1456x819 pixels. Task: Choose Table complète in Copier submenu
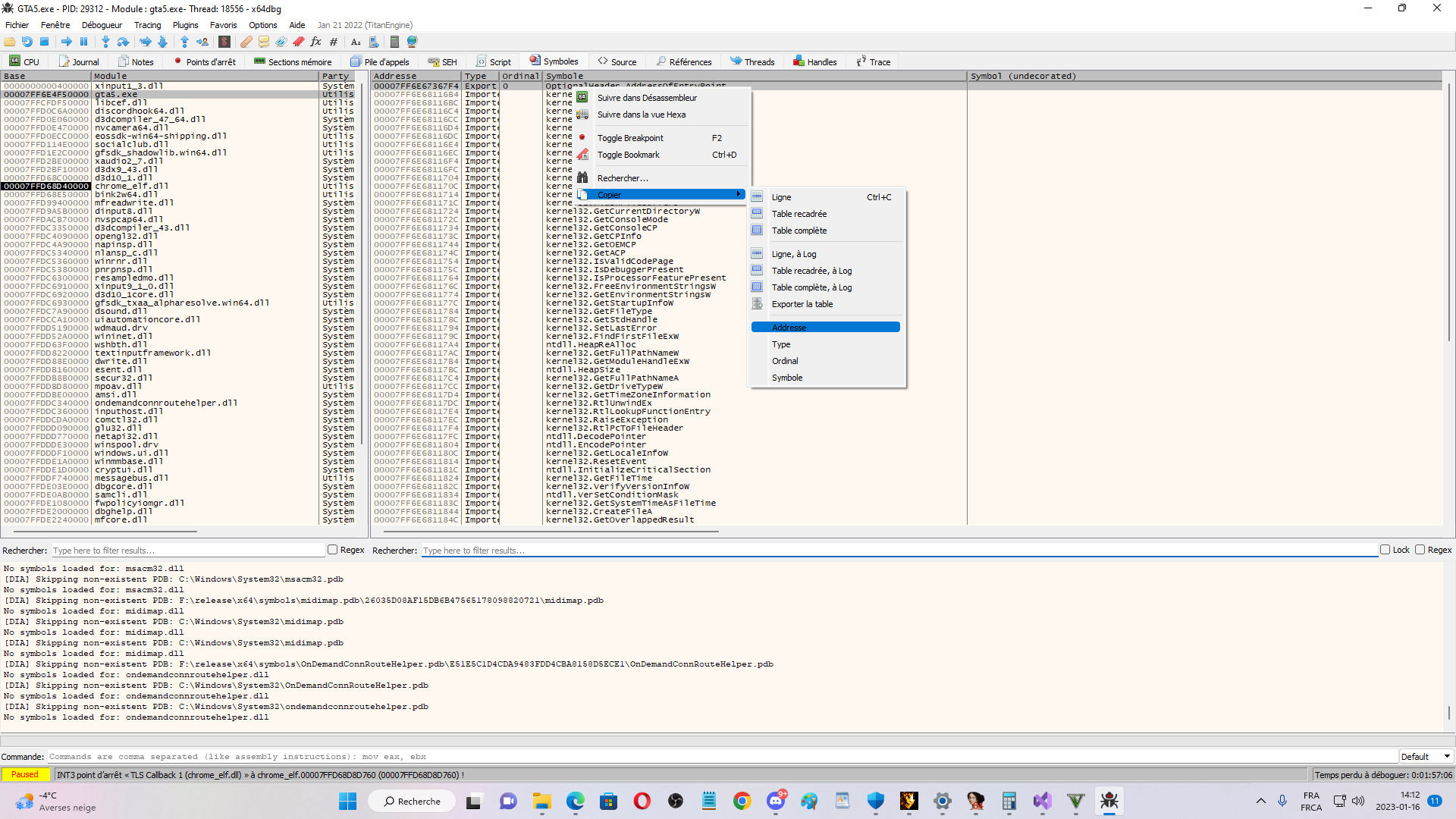pyautogui.click(x=827, y=231)
